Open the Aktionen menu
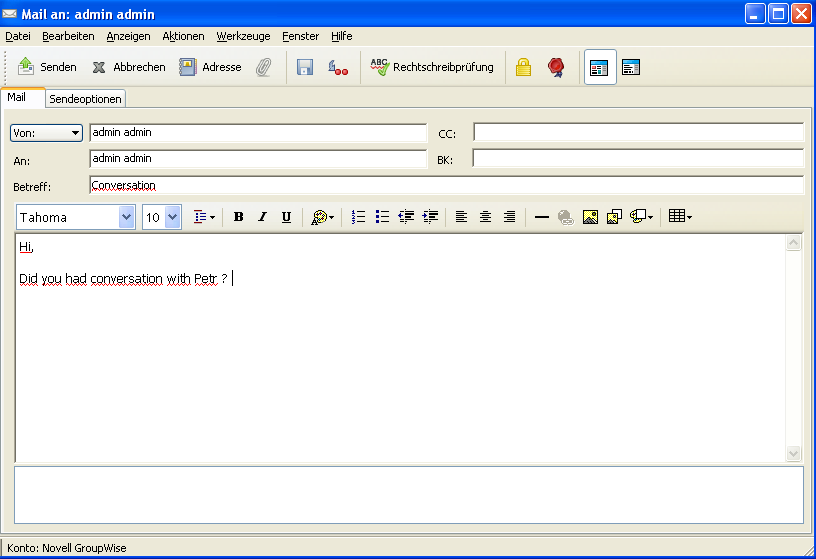Viewport: 816px width, 559px height. (183, 36)
